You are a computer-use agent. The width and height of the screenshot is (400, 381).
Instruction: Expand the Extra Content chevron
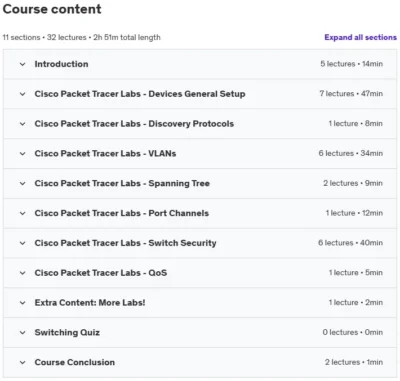pyautogui.click(x=22, y=303)
